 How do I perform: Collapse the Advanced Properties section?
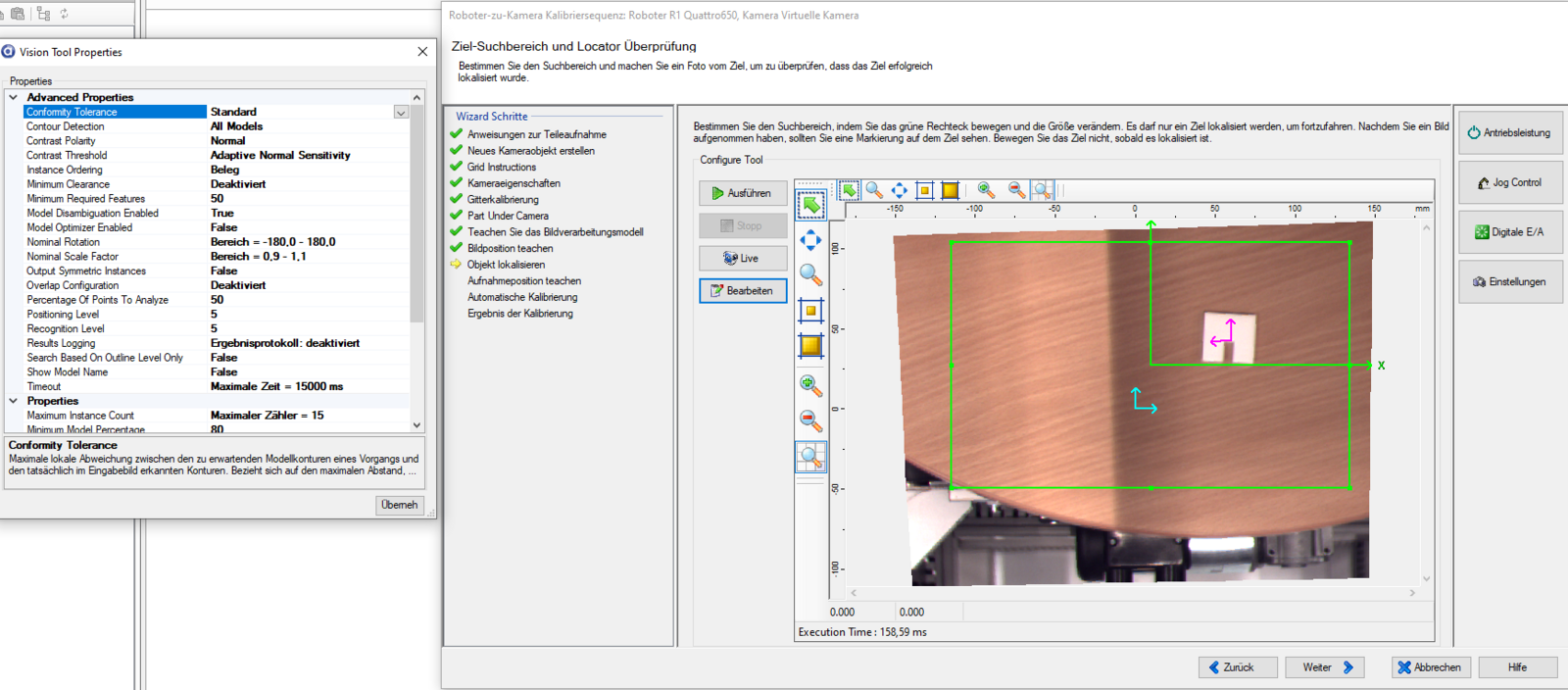click(14, 97)
